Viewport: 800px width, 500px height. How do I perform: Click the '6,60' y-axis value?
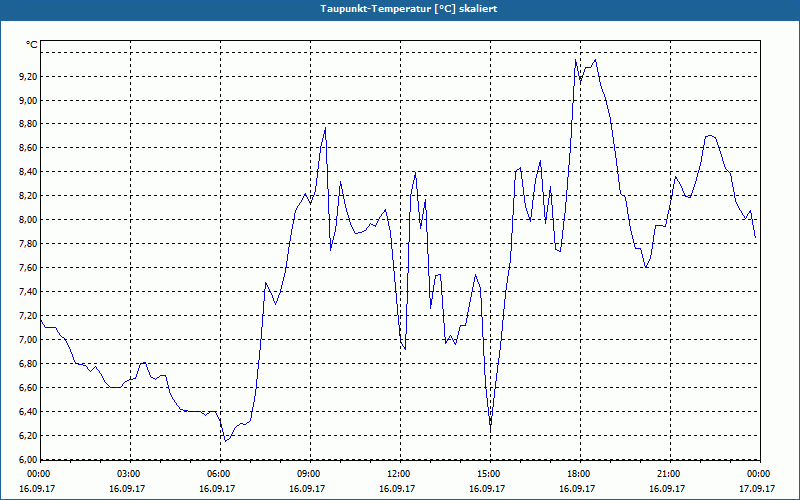click(28, 388)
